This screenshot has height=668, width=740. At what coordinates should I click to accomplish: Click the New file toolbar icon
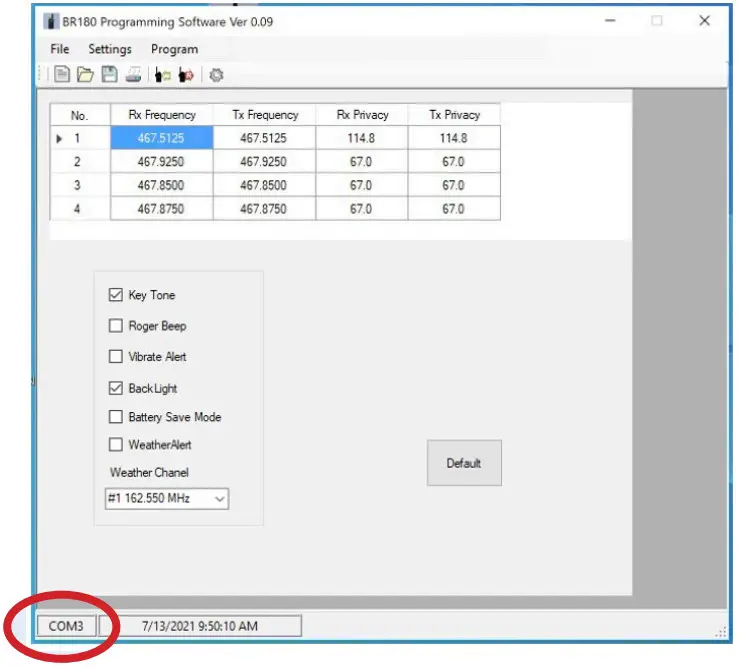coord(62,75)
